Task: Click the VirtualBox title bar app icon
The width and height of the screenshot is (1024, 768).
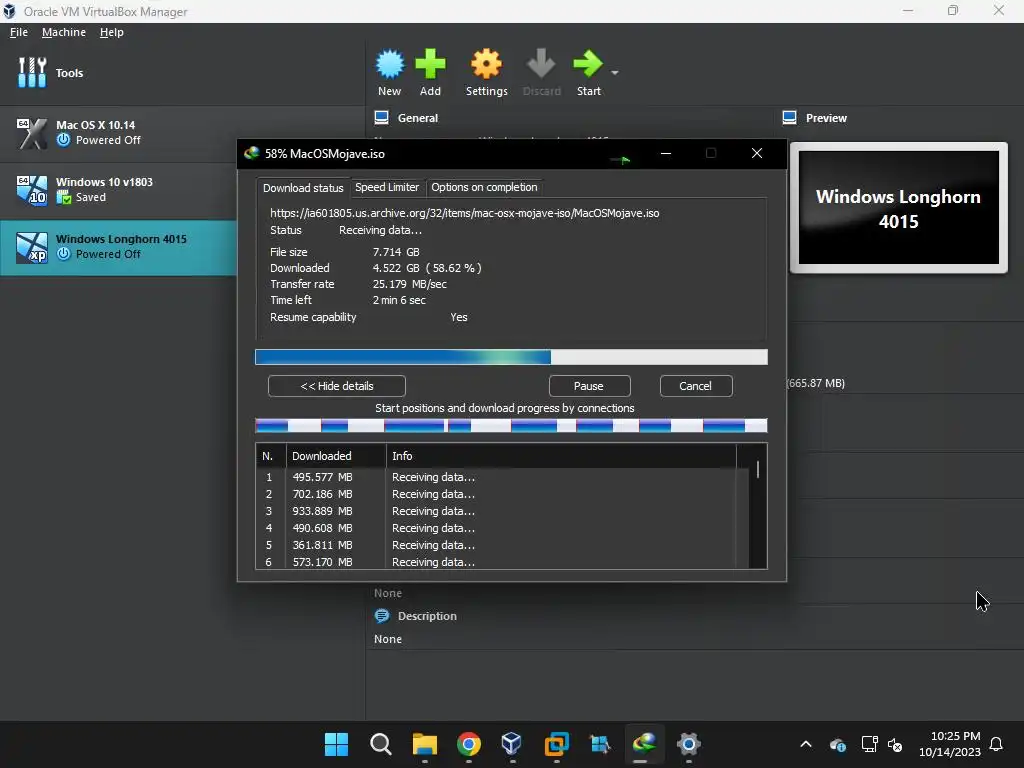Action: click(9, 11)
